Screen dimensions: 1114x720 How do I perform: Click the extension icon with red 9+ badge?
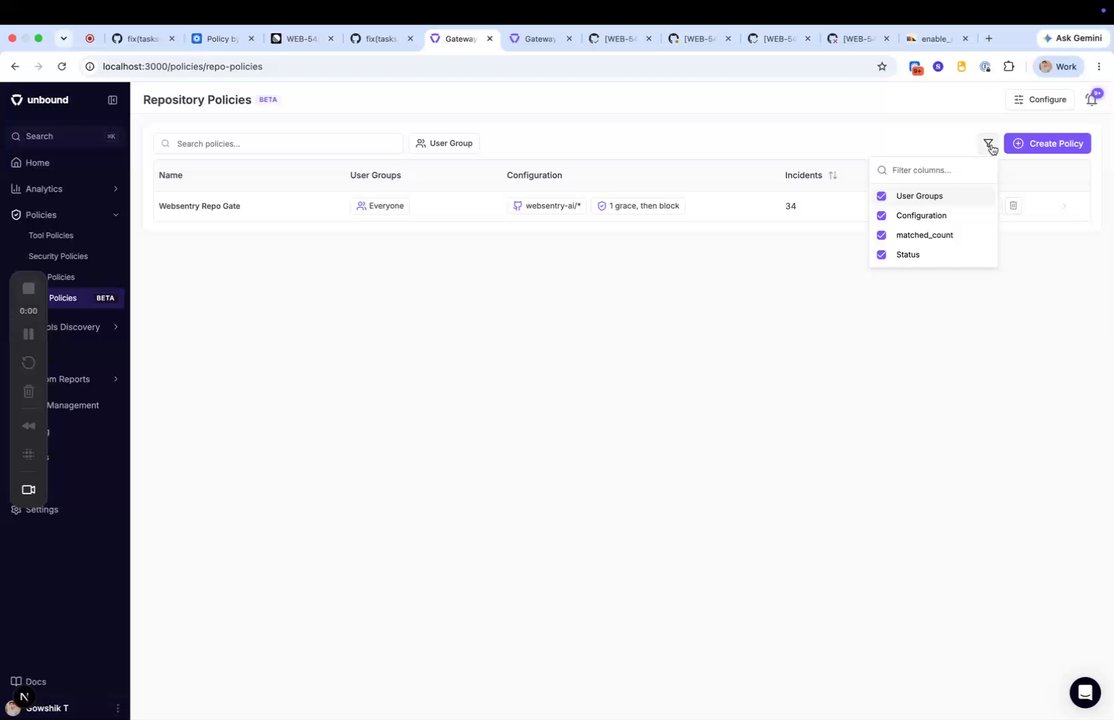coord(915,68)
